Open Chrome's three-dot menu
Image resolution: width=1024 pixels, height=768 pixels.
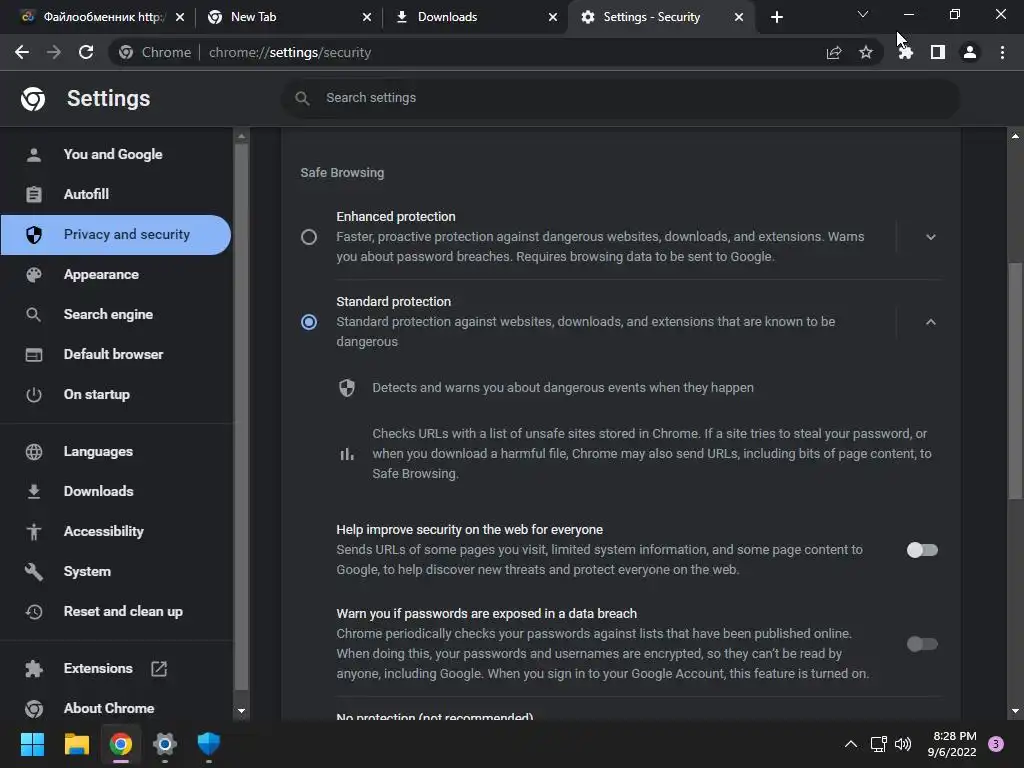[x=1002, y=52]
